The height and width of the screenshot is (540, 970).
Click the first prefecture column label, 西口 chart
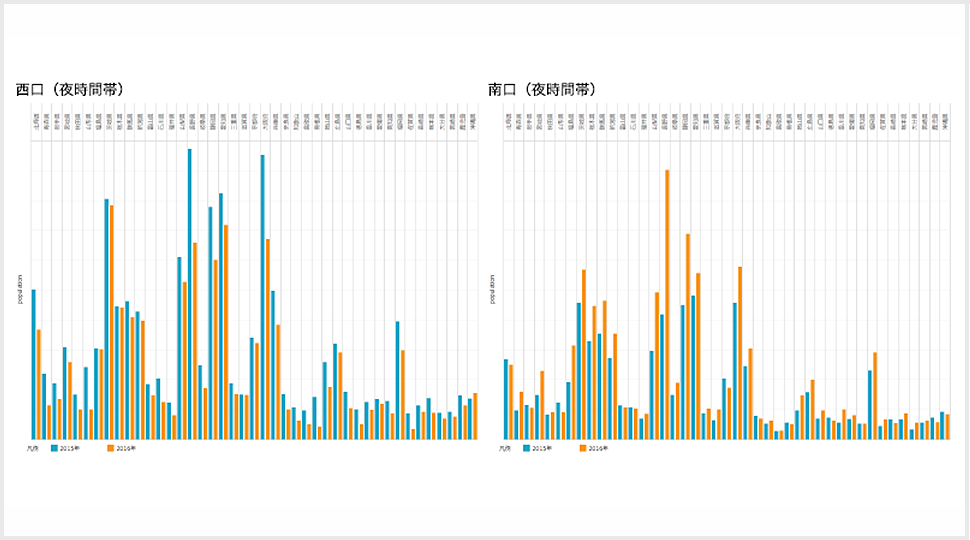(x=36, y=122)
